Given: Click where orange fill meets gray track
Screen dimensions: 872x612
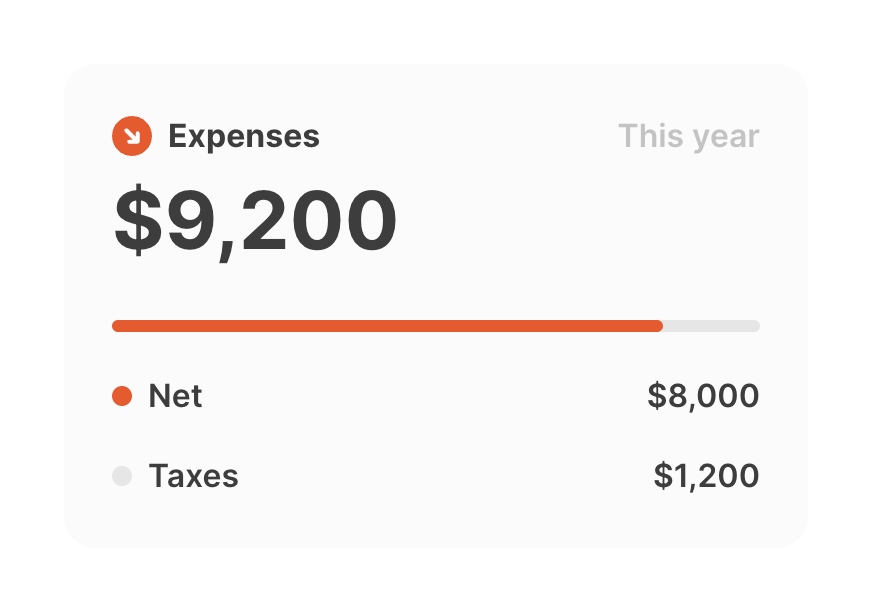Looking at the screenshot, I should point(662,326).
